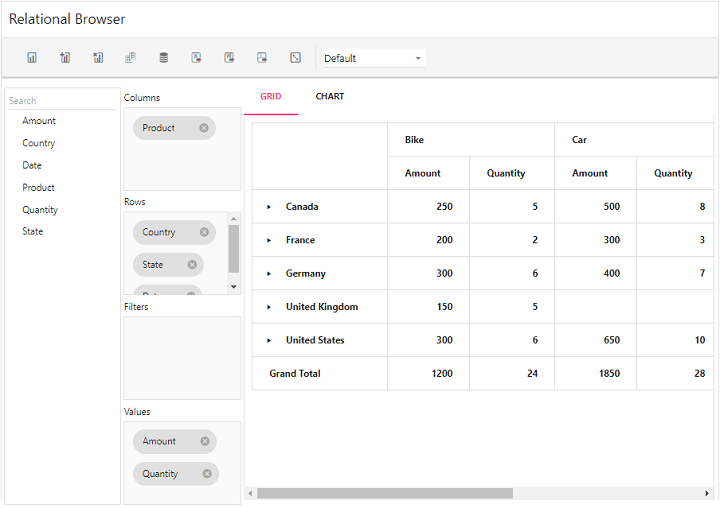Remove the Amount chip from Values
The height and width of the screenshot is (508, 720).
tap(205, 441)
